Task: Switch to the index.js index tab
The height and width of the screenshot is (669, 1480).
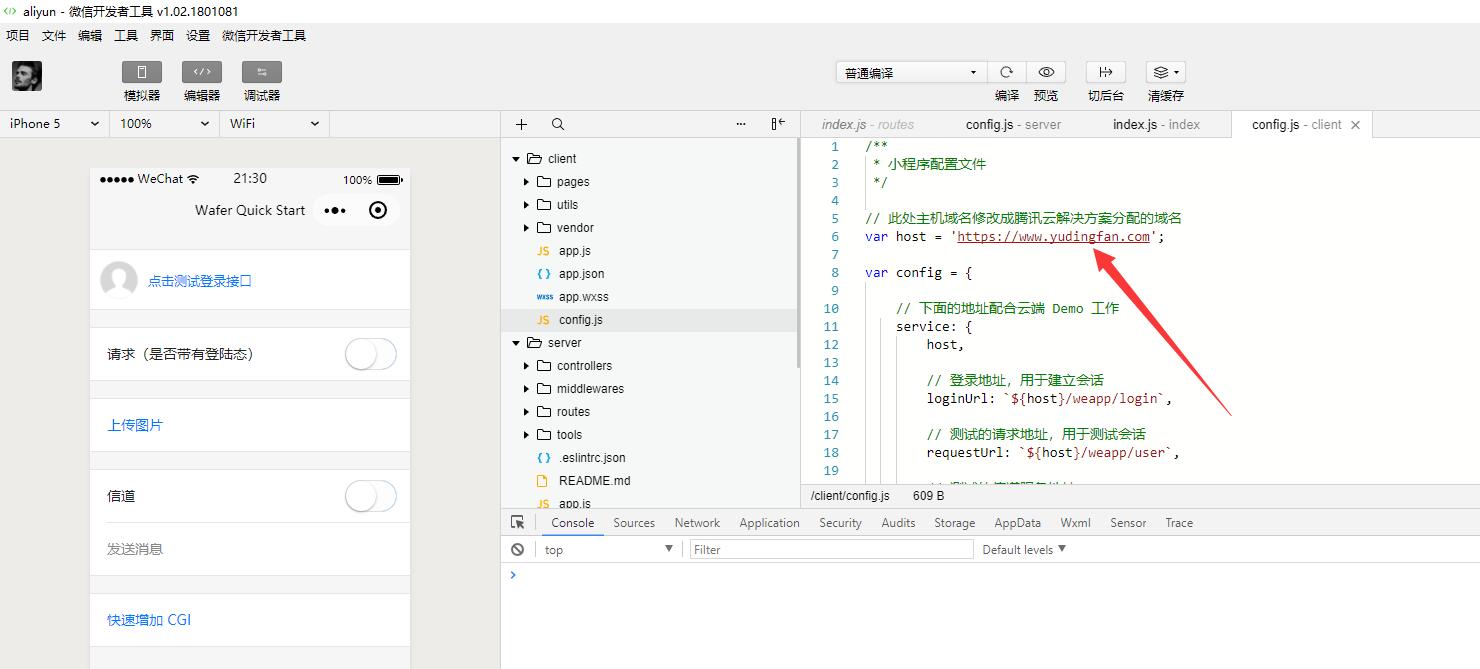Action: pos(1156,124)
